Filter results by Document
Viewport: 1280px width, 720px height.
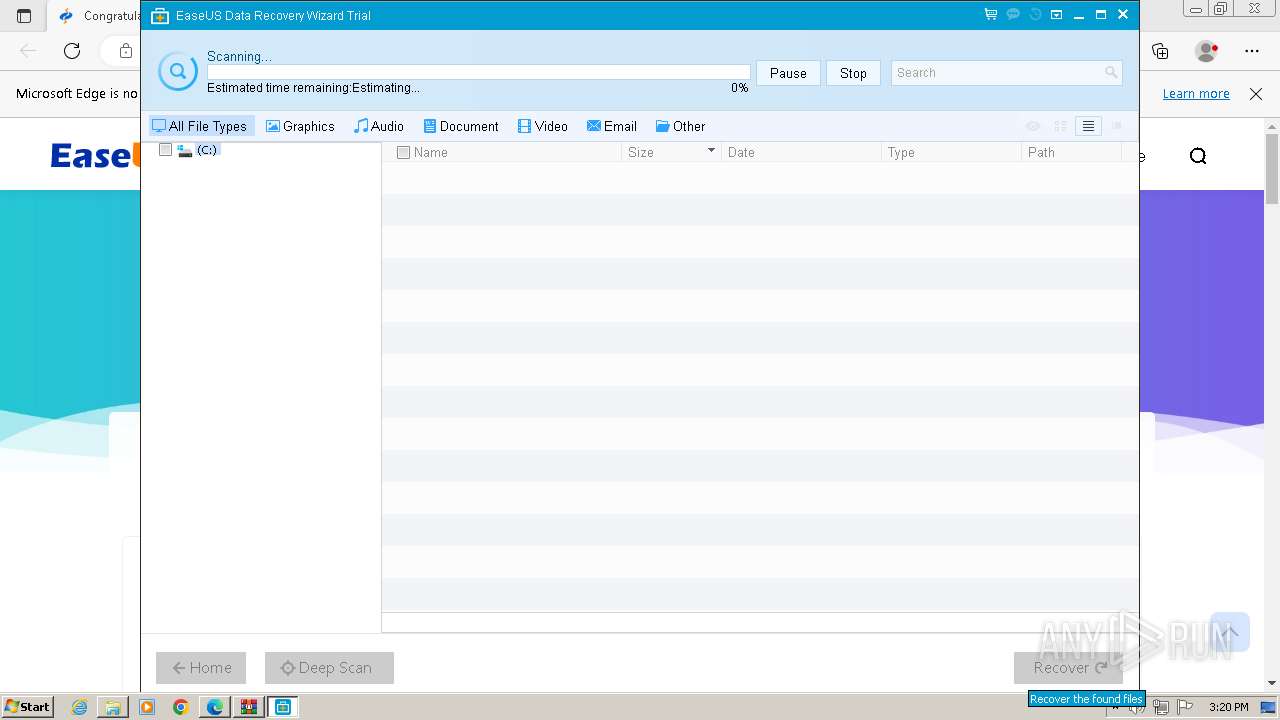461,126
